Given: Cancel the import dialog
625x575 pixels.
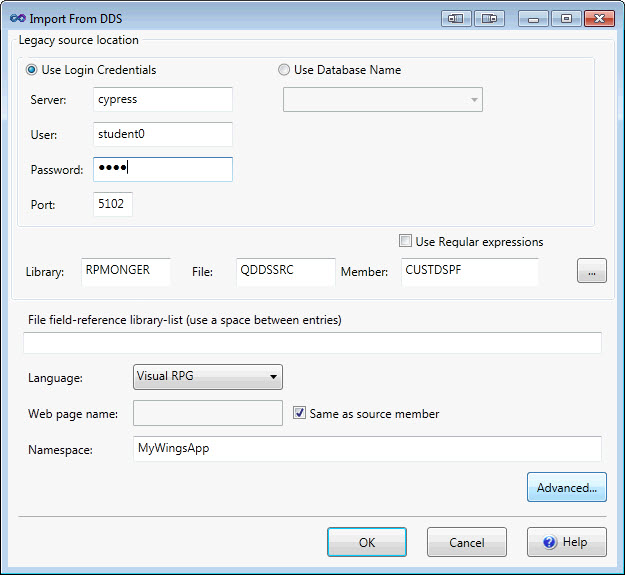Looking at the screenshot, I should [x=467, y=542].
